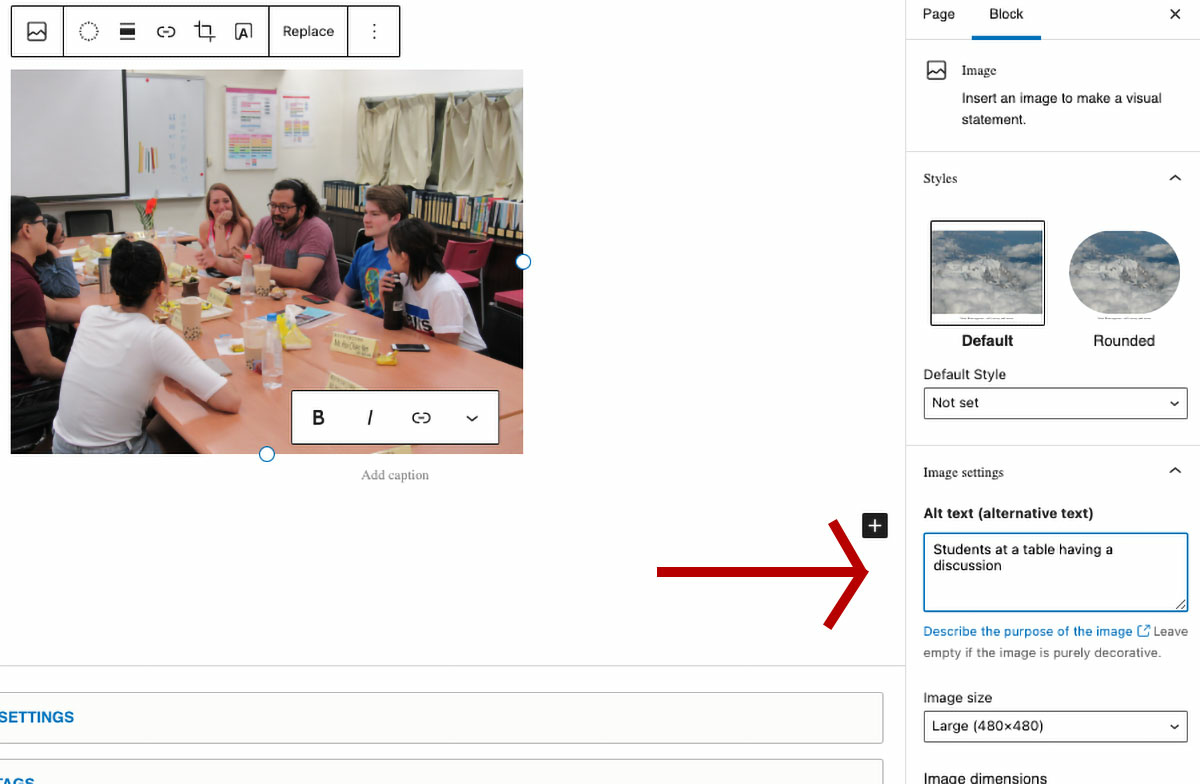Expand the SETTINGS section
The height and width of the screenshot is (784, 1200).
click(x=441, y=717)
